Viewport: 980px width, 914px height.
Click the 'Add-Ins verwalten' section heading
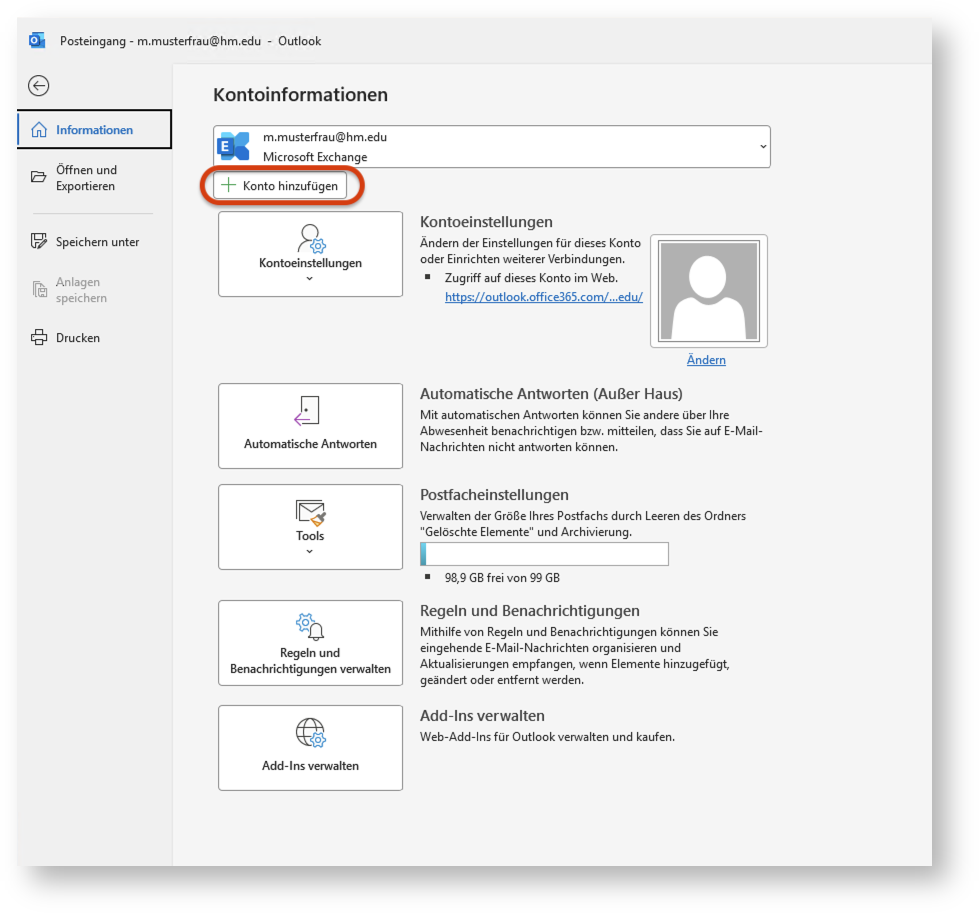click(x=482, y=716)
